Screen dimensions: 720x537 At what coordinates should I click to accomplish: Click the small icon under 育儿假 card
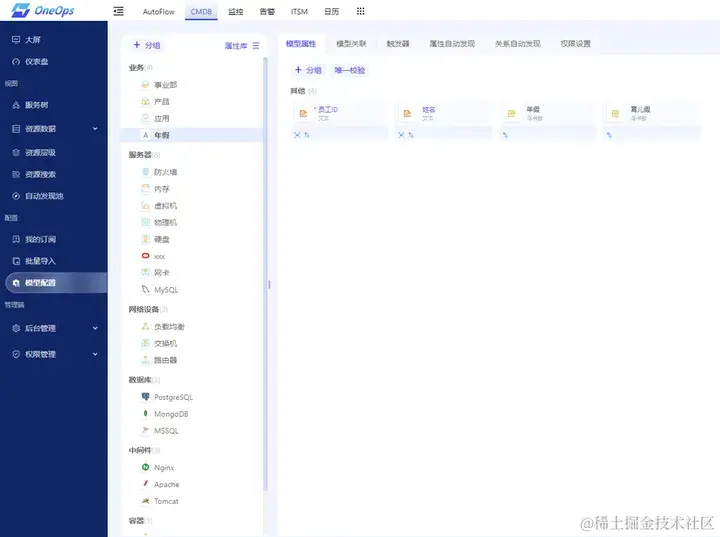pos(609,135)
